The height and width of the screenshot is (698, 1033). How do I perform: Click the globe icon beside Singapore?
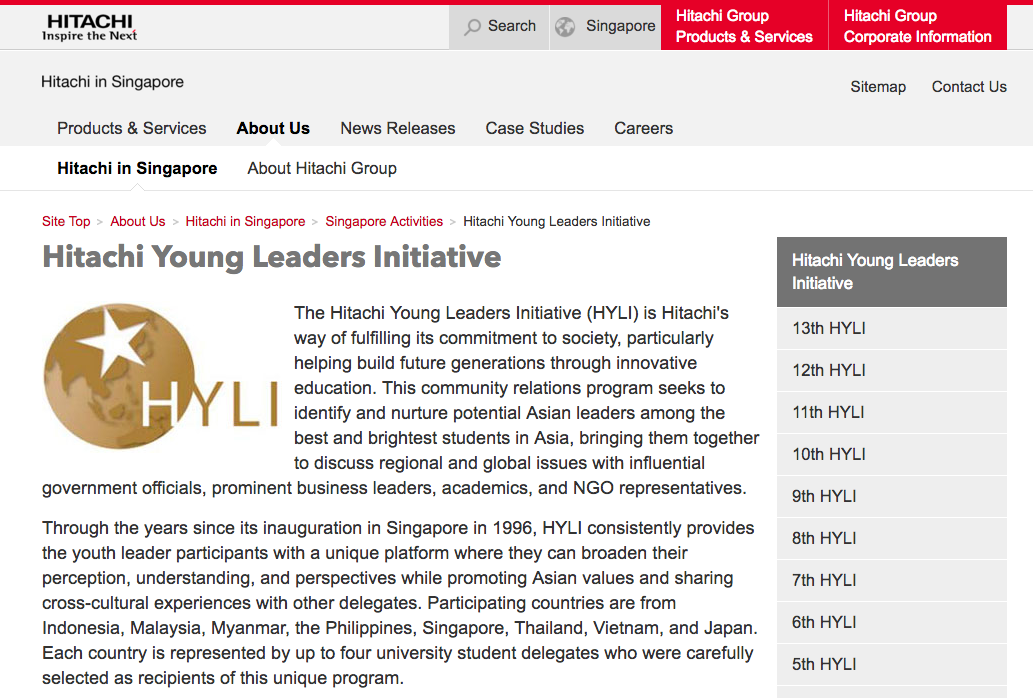coord(565,26)
